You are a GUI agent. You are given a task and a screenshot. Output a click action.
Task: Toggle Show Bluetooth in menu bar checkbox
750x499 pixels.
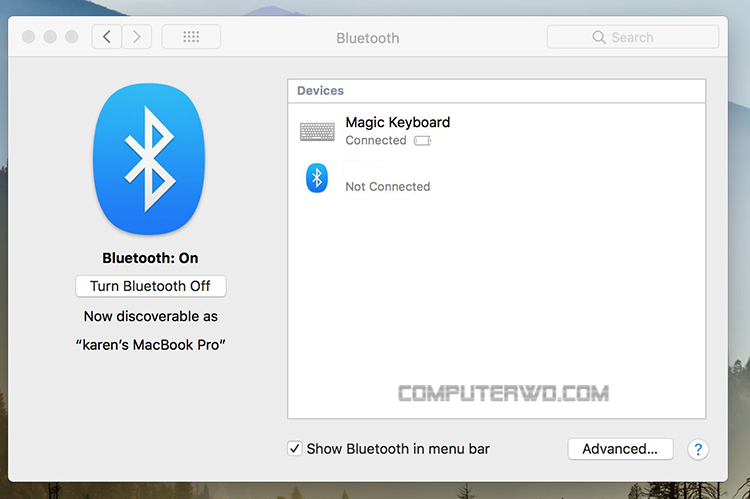pyautogui.click(x=295, y=449)
